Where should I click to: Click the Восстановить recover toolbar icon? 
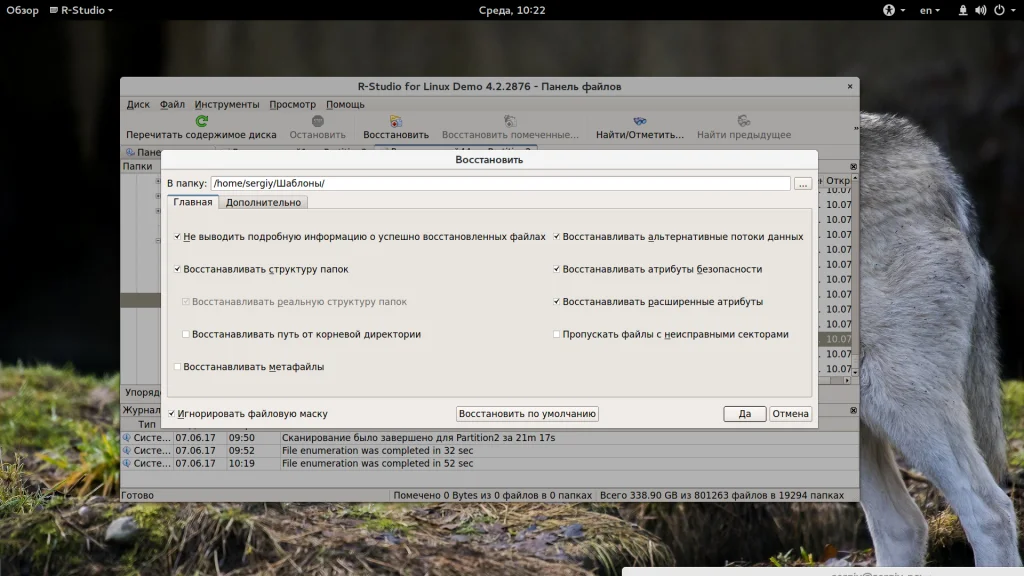click(x=396, y=121)
